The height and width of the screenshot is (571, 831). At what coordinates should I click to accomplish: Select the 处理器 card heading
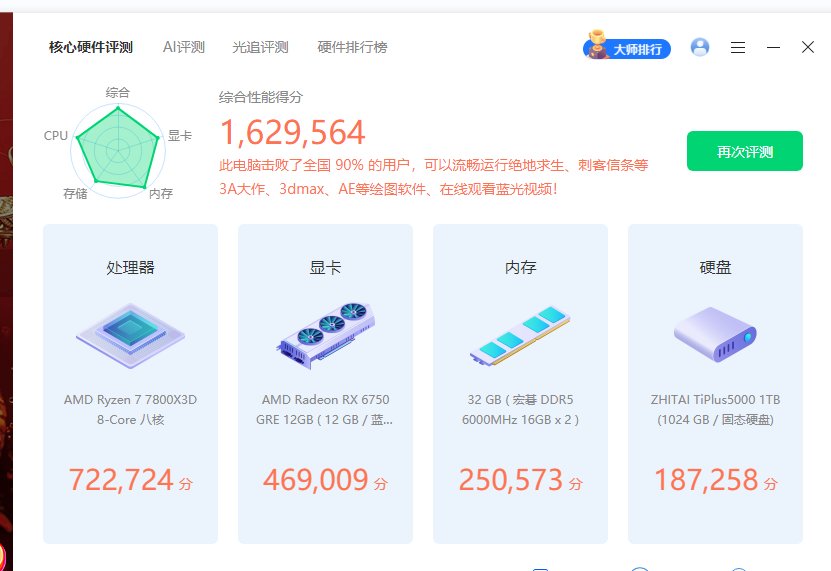(x=130, y=267)
